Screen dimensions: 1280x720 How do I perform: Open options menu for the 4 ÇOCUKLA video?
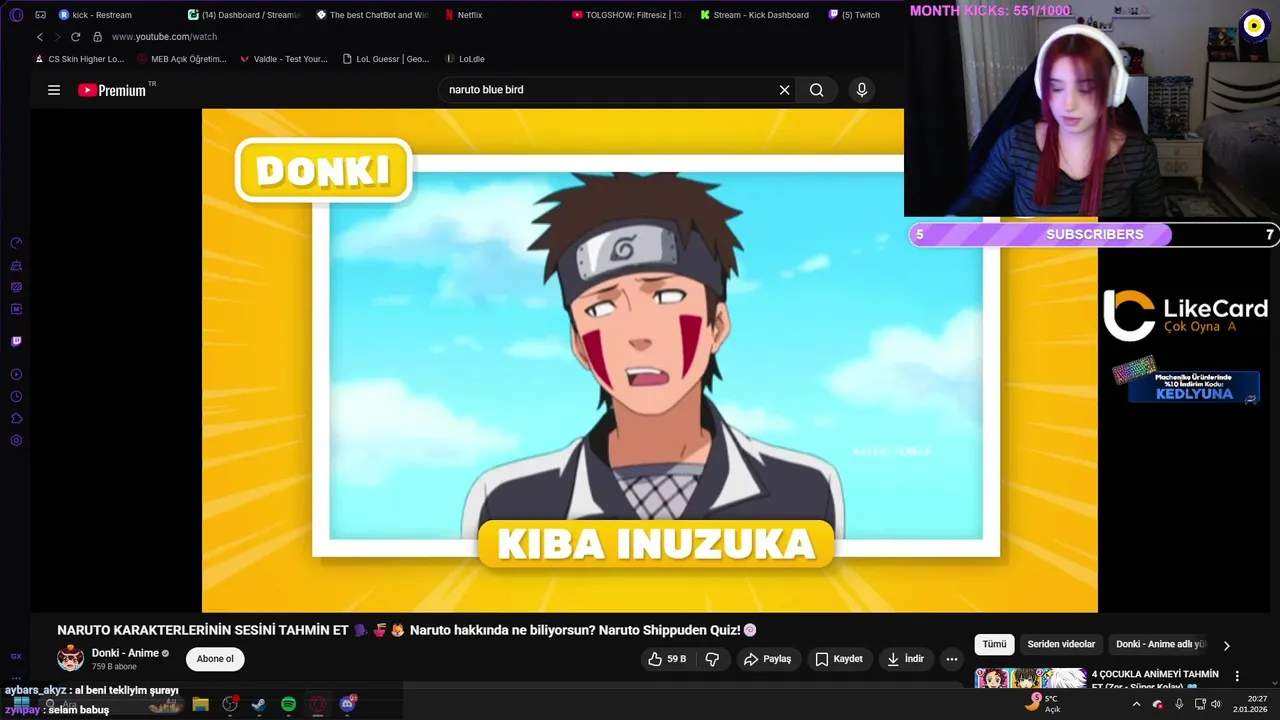click(1237, 676)
